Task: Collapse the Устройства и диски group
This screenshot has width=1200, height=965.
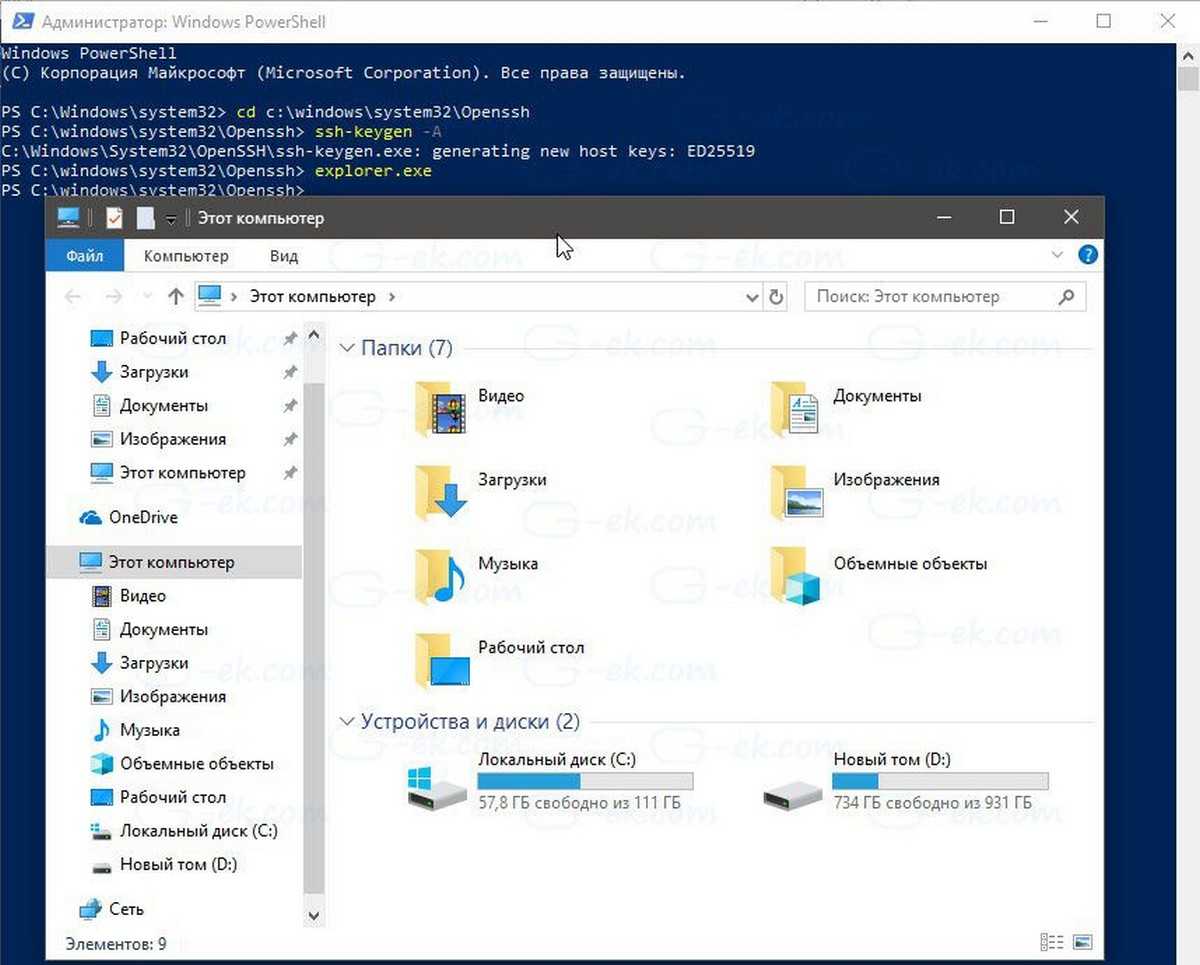Action: [347, 721]
